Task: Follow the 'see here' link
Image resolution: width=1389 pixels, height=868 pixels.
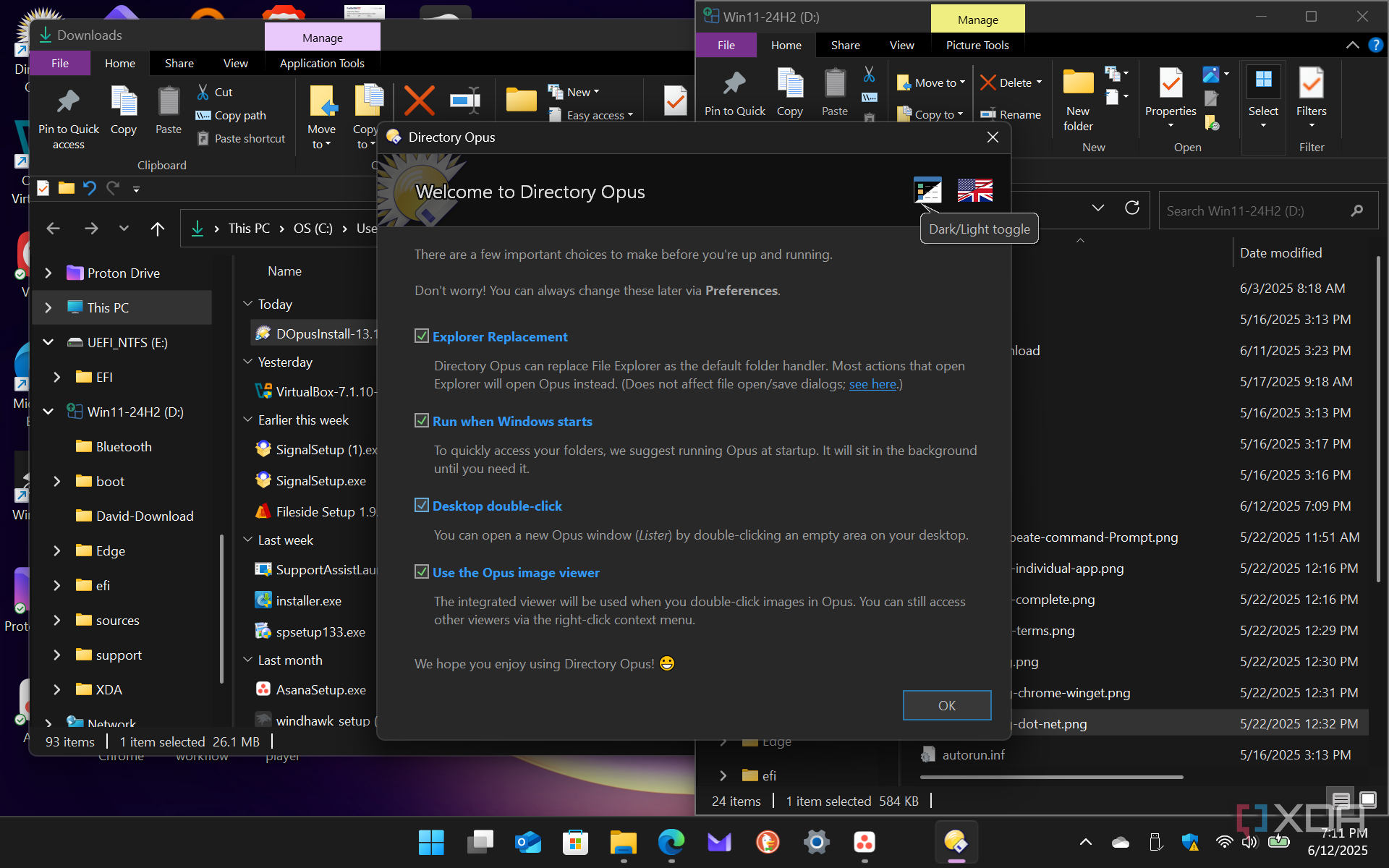Action: pyautogui.click(x=872, y=384)
